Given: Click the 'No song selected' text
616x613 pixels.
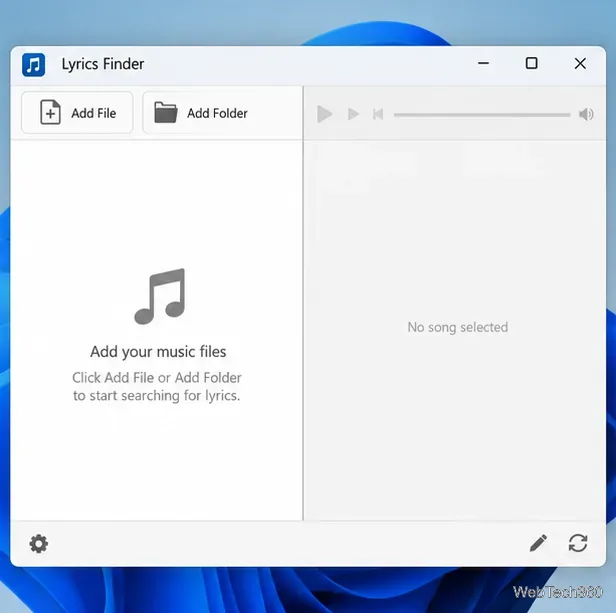Looking at the screenshot, I should [x=458, y=327].
